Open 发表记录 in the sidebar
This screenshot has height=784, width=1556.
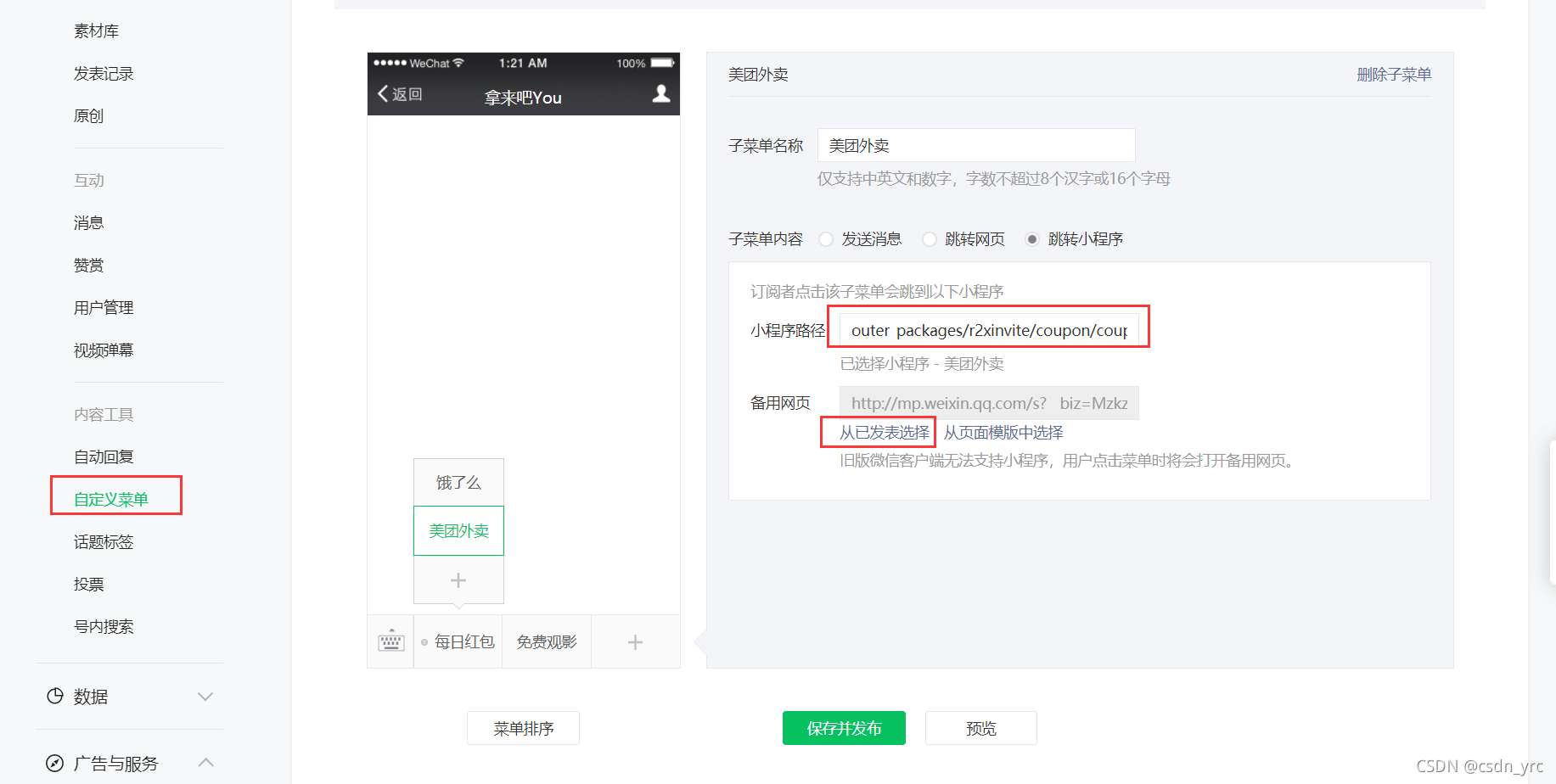click(104, 74)
